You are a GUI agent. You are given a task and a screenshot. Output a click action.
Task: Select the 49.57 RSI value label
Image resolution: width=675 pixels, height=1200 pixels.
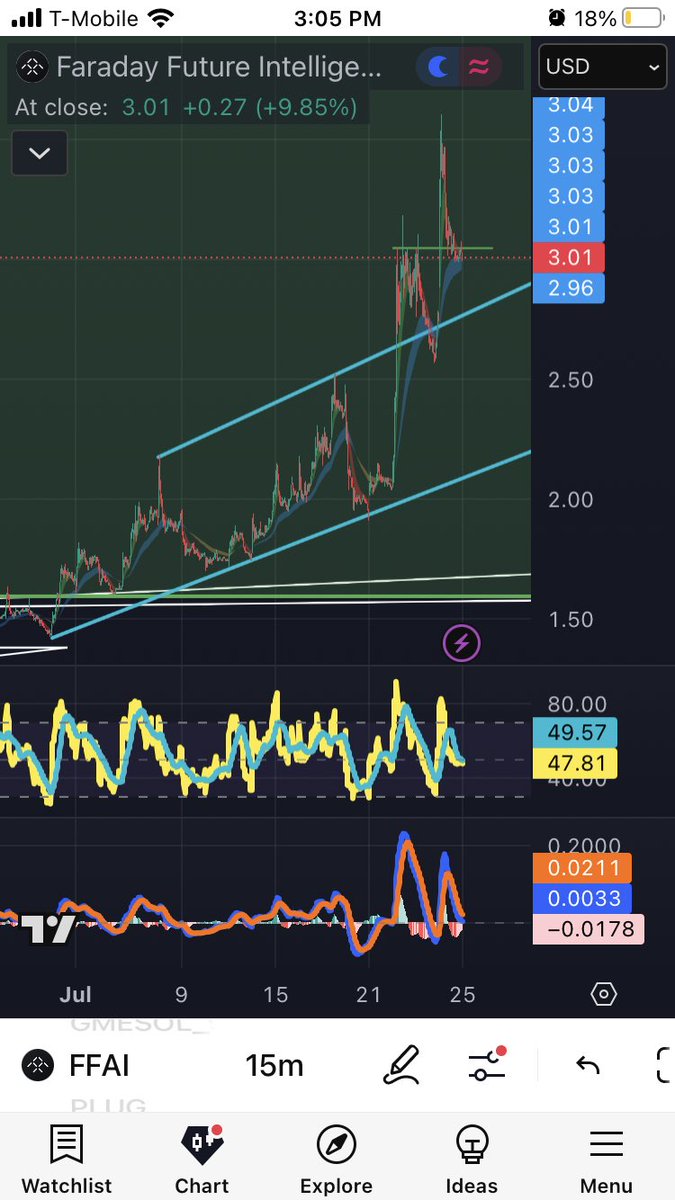tap(575, 733)
